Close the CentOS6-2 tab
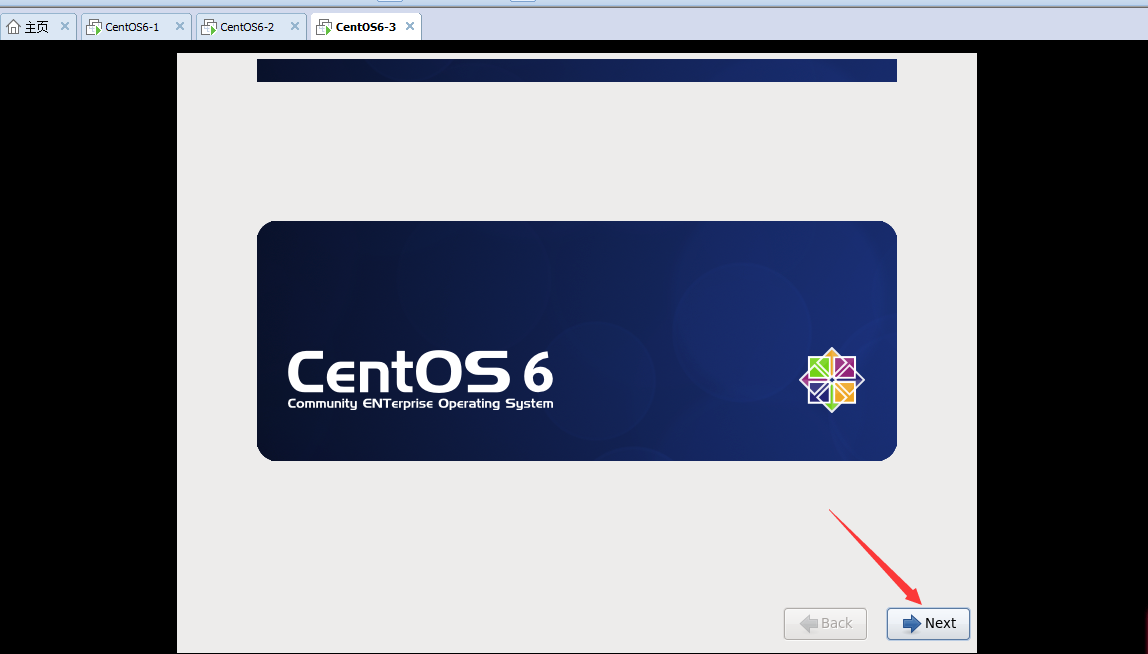The image size is (1148, 654). (x=293, y=26)
